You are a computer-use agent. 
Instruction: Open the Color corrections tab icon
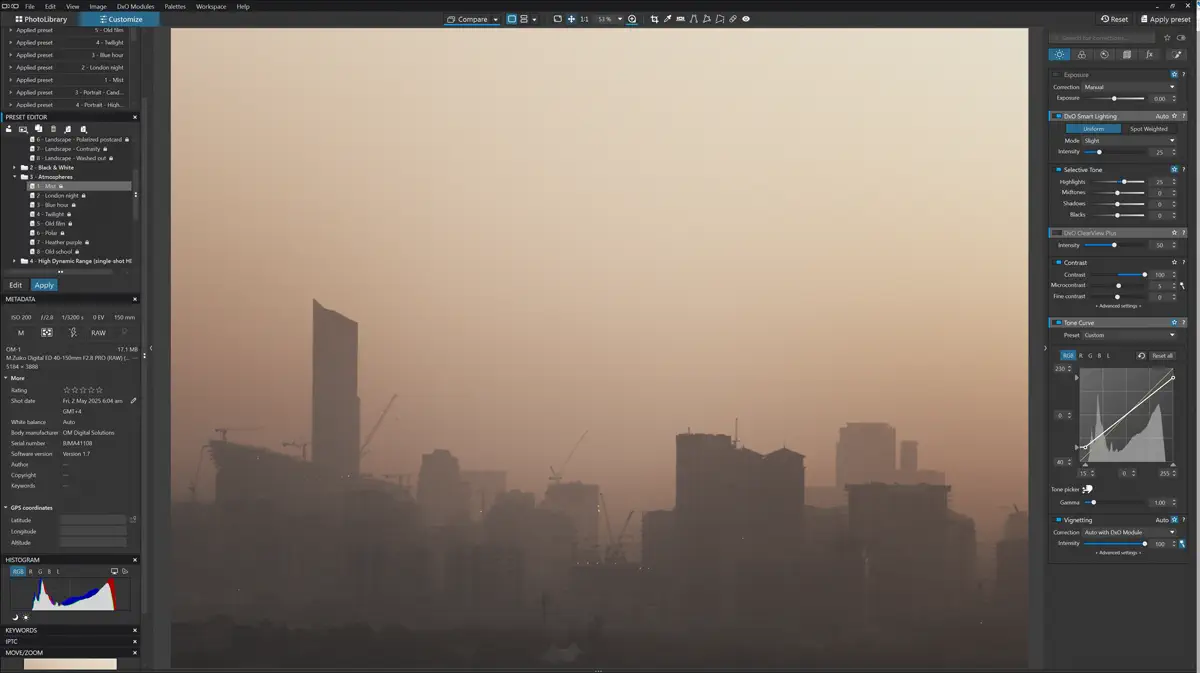(1082, 54)
